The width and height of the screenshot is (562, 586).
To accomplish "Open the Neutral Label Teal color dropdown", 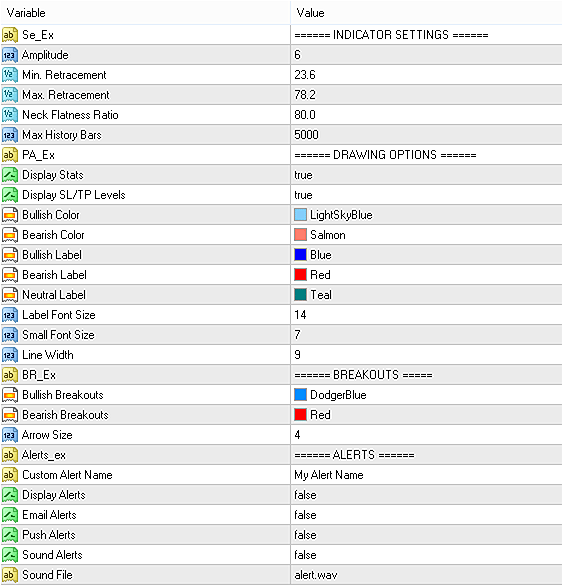I will click(x=426, y=295).
